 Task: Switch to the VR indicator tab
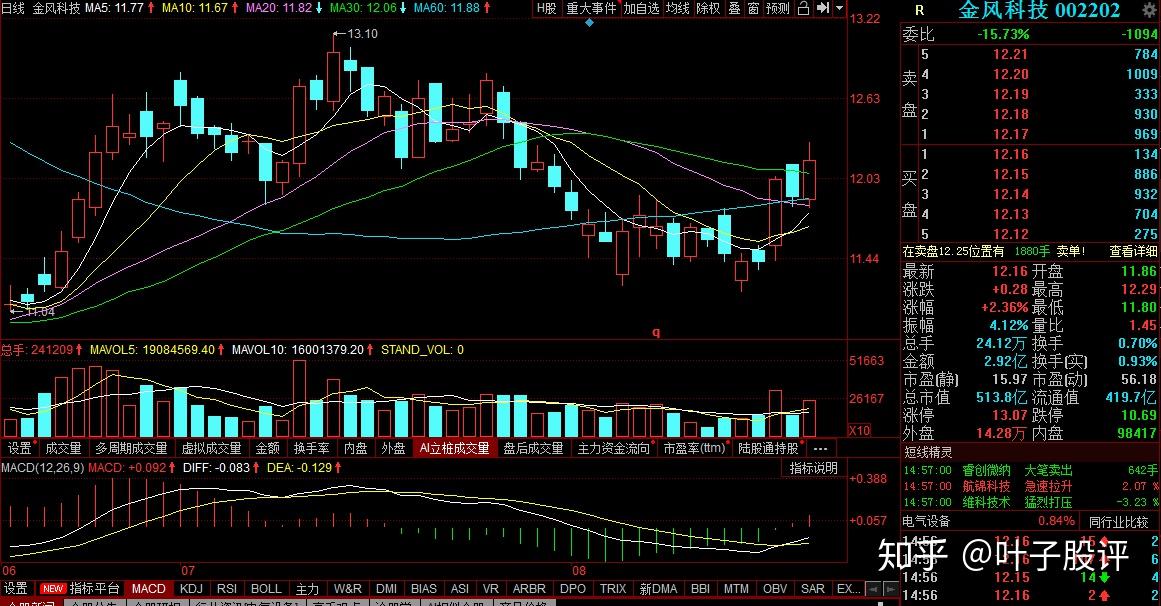[x=490, y=588]
